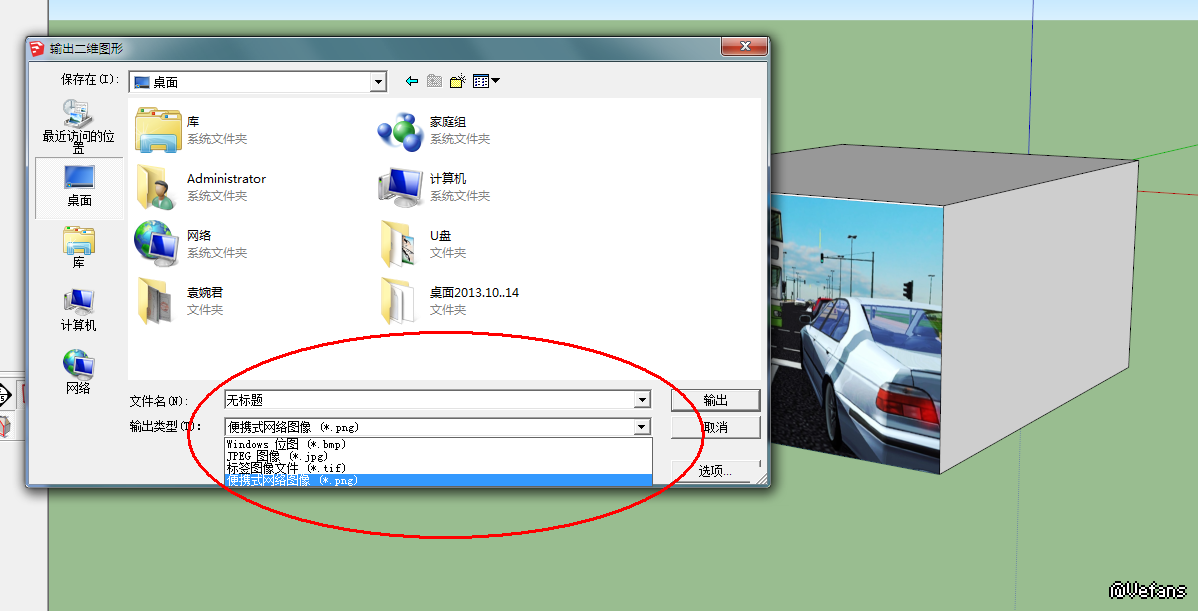This screenshot has height=611, width=1198.
Task: Open the view menu icon
Action: 486,81
